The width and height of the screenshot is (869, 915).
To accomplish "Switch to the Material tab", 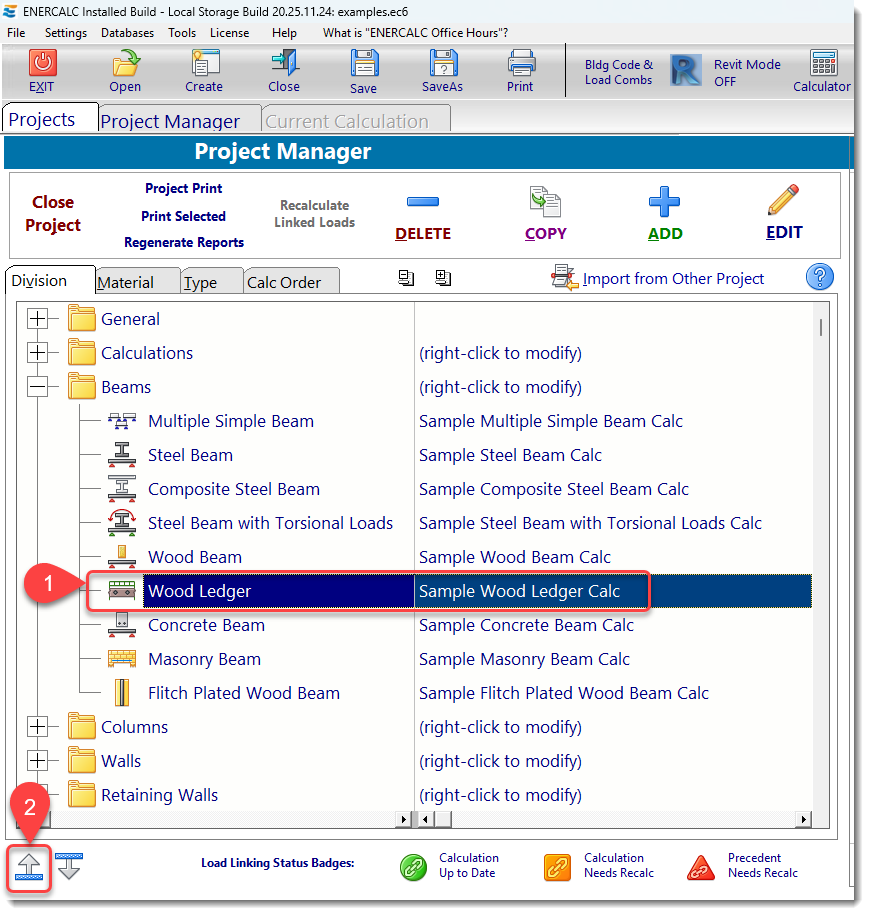I will (137, 281).
